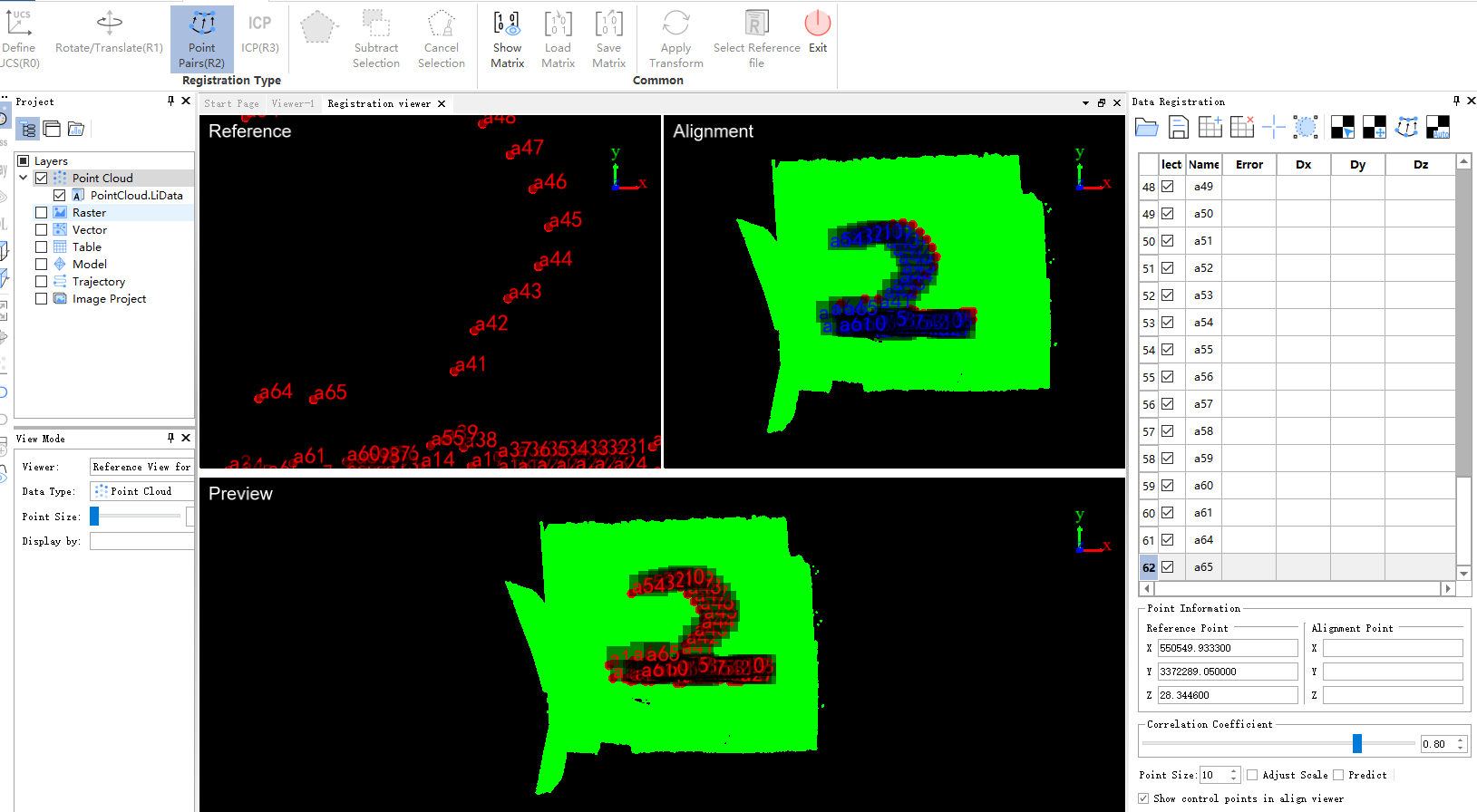Add table row icon with plus

click(x=1210, y=128)
